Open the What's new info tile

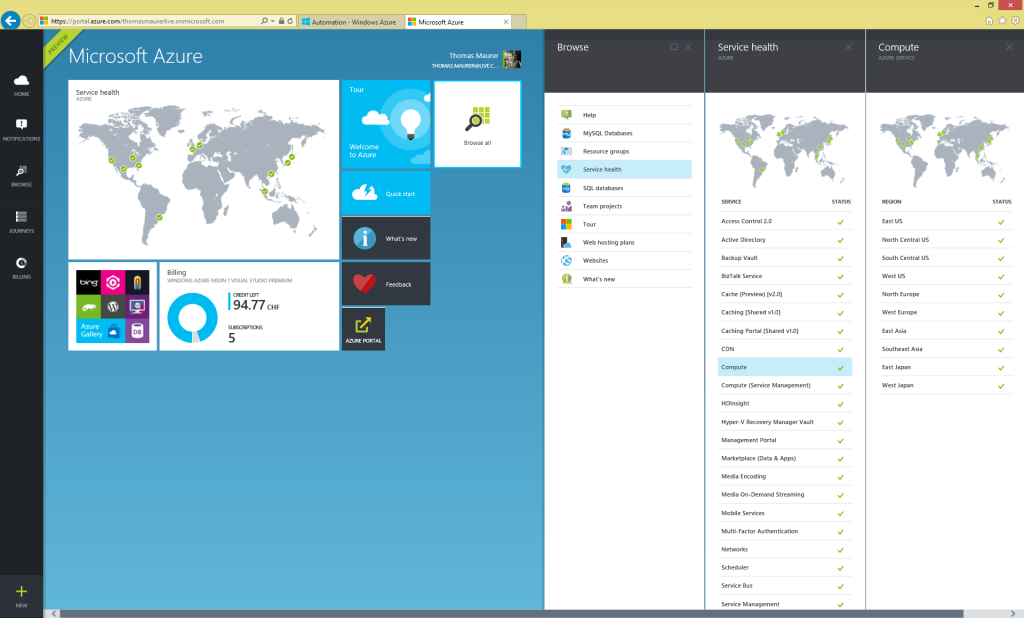(x=386, y=238)
